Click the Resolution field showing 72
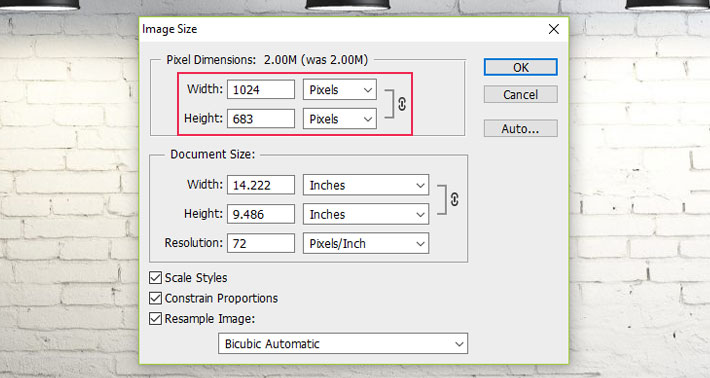The image size is (710, 378). [261, 244]
